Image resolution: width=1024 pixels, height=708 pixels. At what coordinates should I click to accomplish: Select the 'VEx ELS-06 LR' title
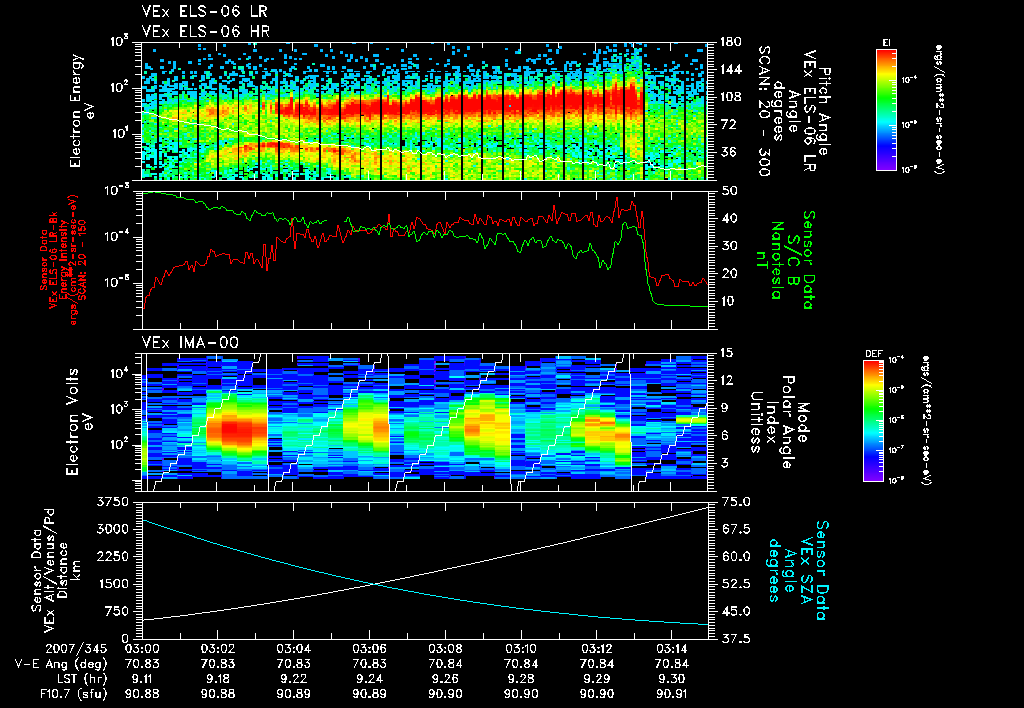[204, 12]
